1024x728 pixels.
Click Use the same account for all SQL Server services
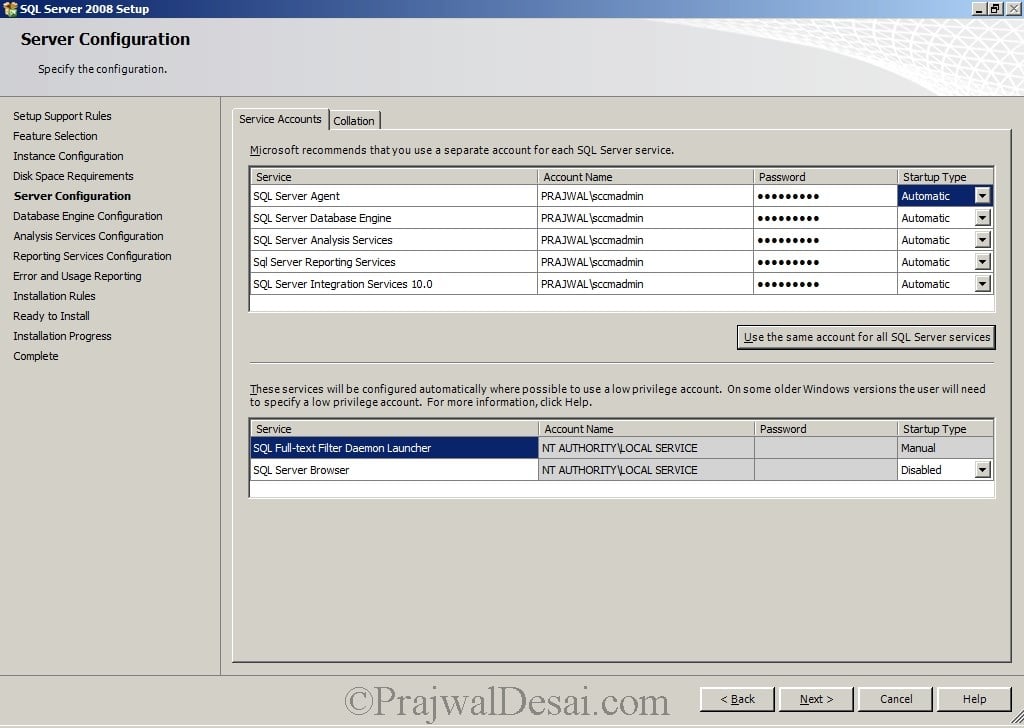(x=866, y=337)
